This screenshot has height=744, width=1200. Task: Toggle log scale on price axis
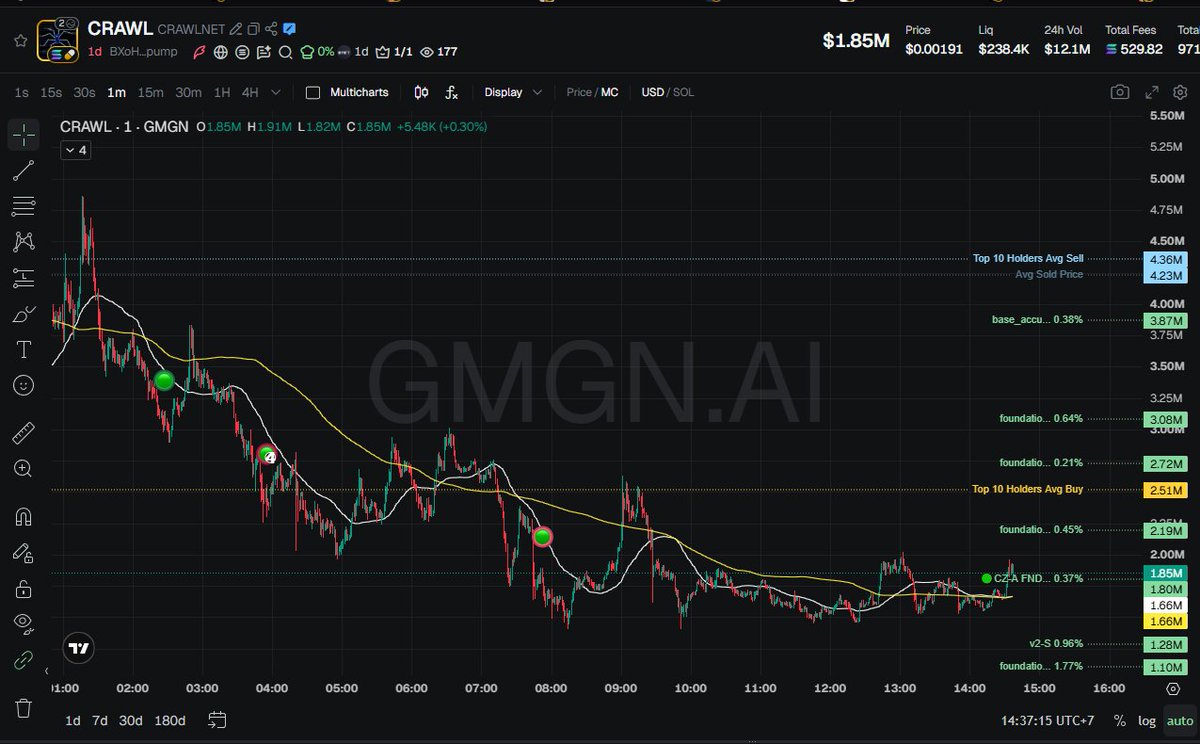coord(1146,720)
